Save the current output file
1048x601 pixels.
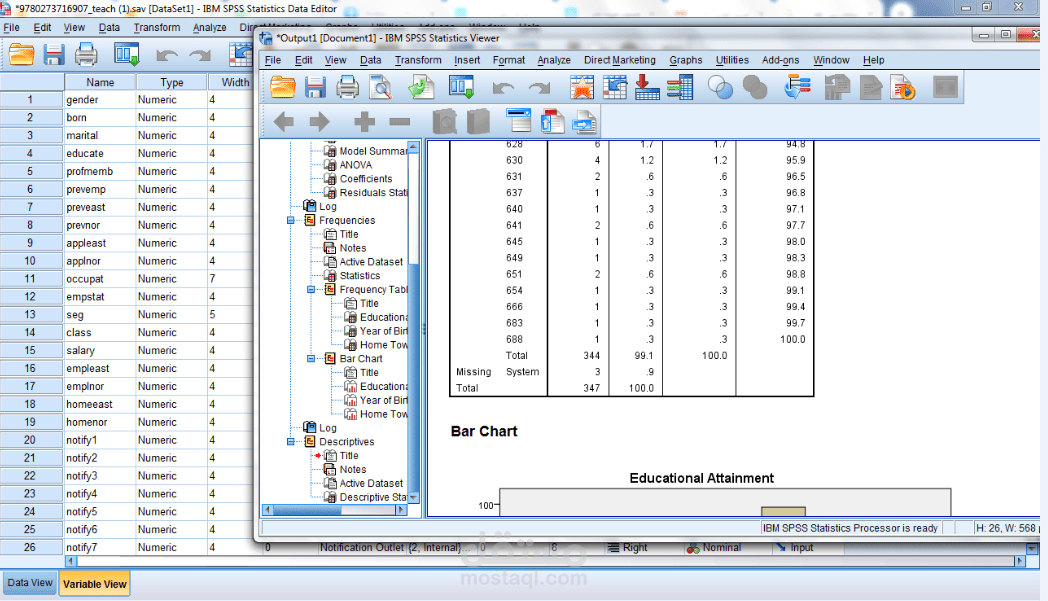coord(314,88)
